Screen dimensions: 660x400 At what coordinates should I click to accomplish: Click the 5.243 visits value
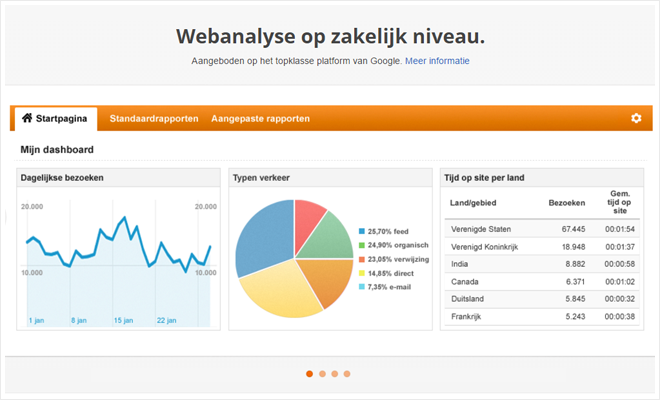click(x=575, y=317)
